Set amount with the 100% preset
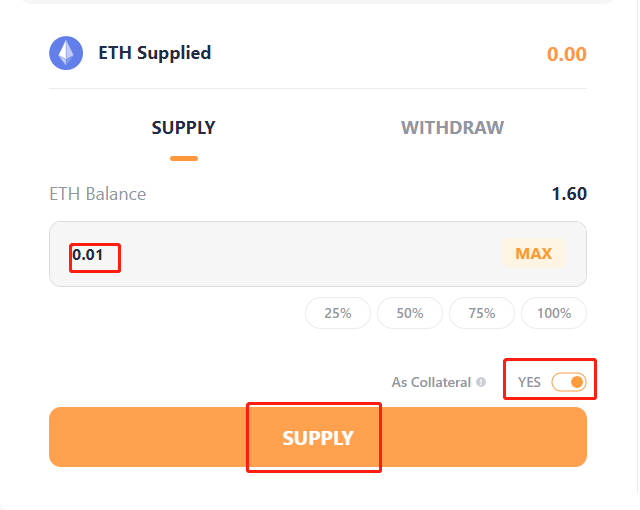 (554, 313)
